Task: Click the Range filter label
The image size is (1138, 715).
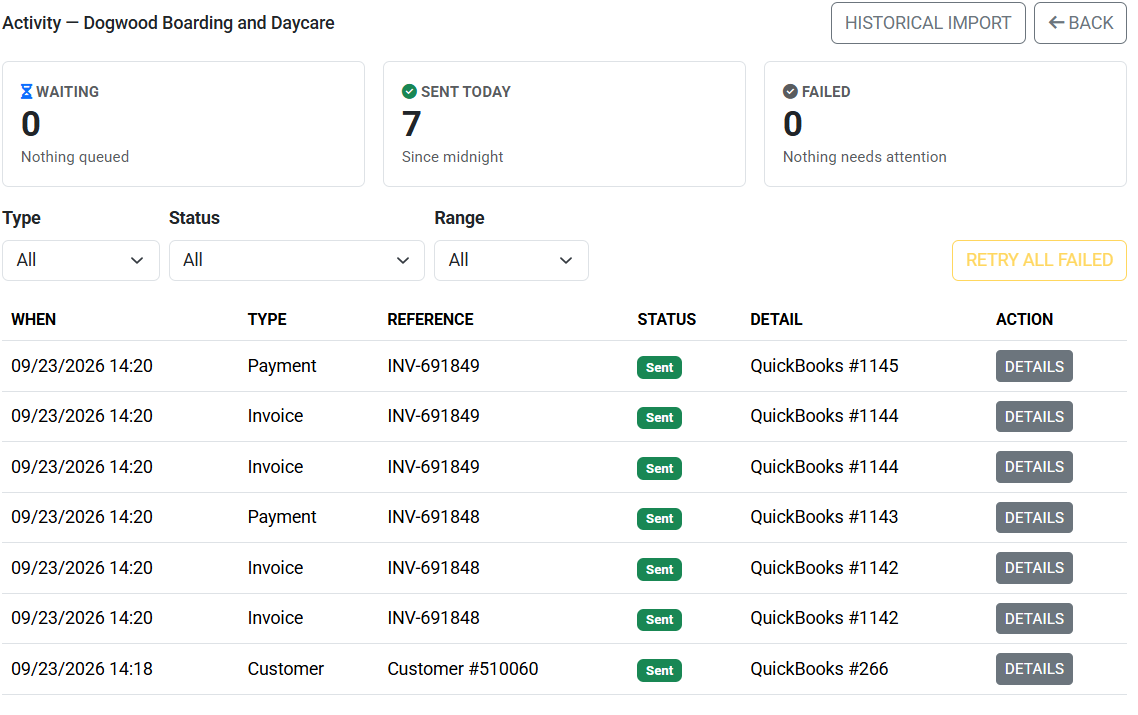Action: (x=459, y=218)
